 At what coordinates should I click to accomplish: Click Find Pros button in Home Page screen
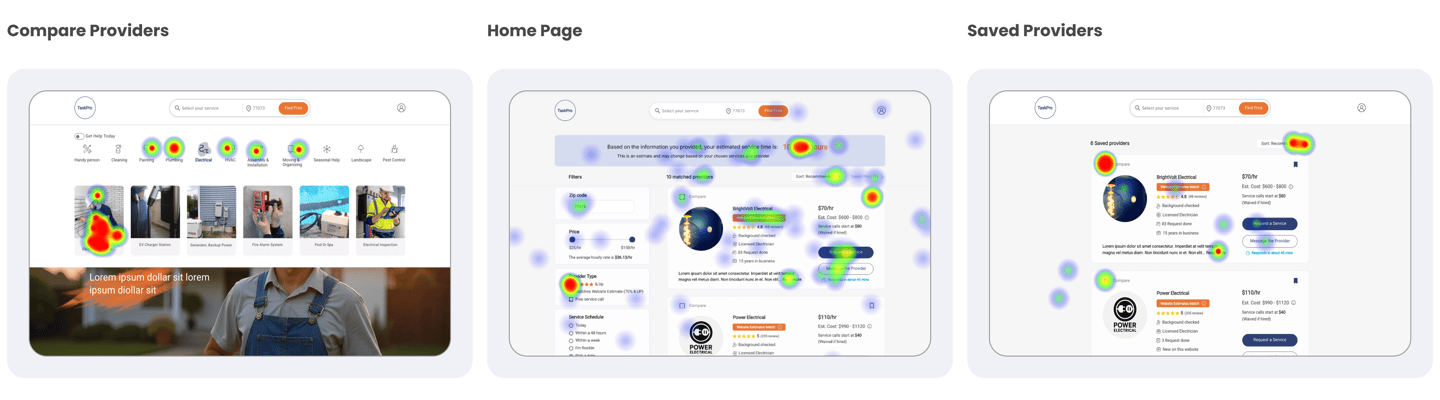pos(773,111)
